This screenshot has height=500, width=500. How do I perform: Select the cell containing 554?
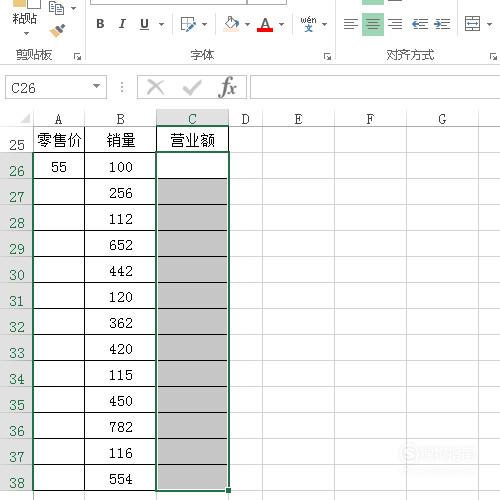tap(120, 478)
